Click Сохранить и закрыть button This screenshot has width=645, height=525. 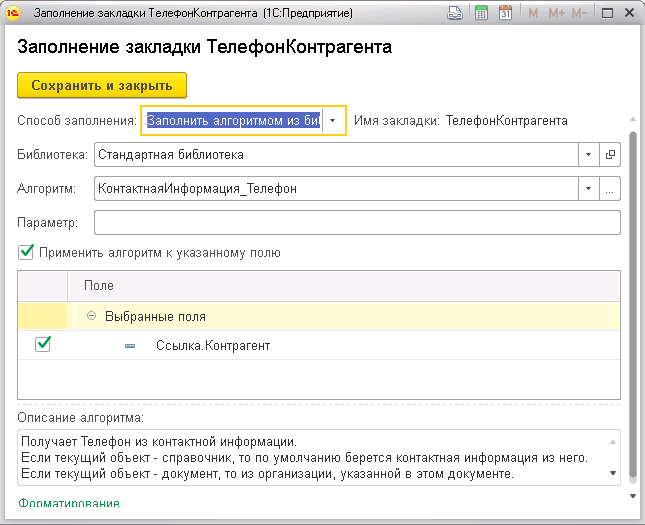[102, 85]
